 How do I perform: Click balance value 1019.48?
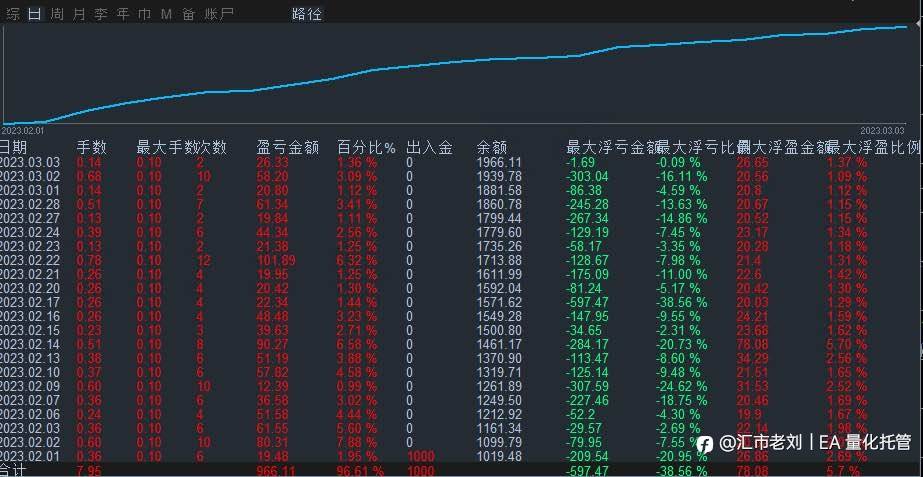point(499,456)
